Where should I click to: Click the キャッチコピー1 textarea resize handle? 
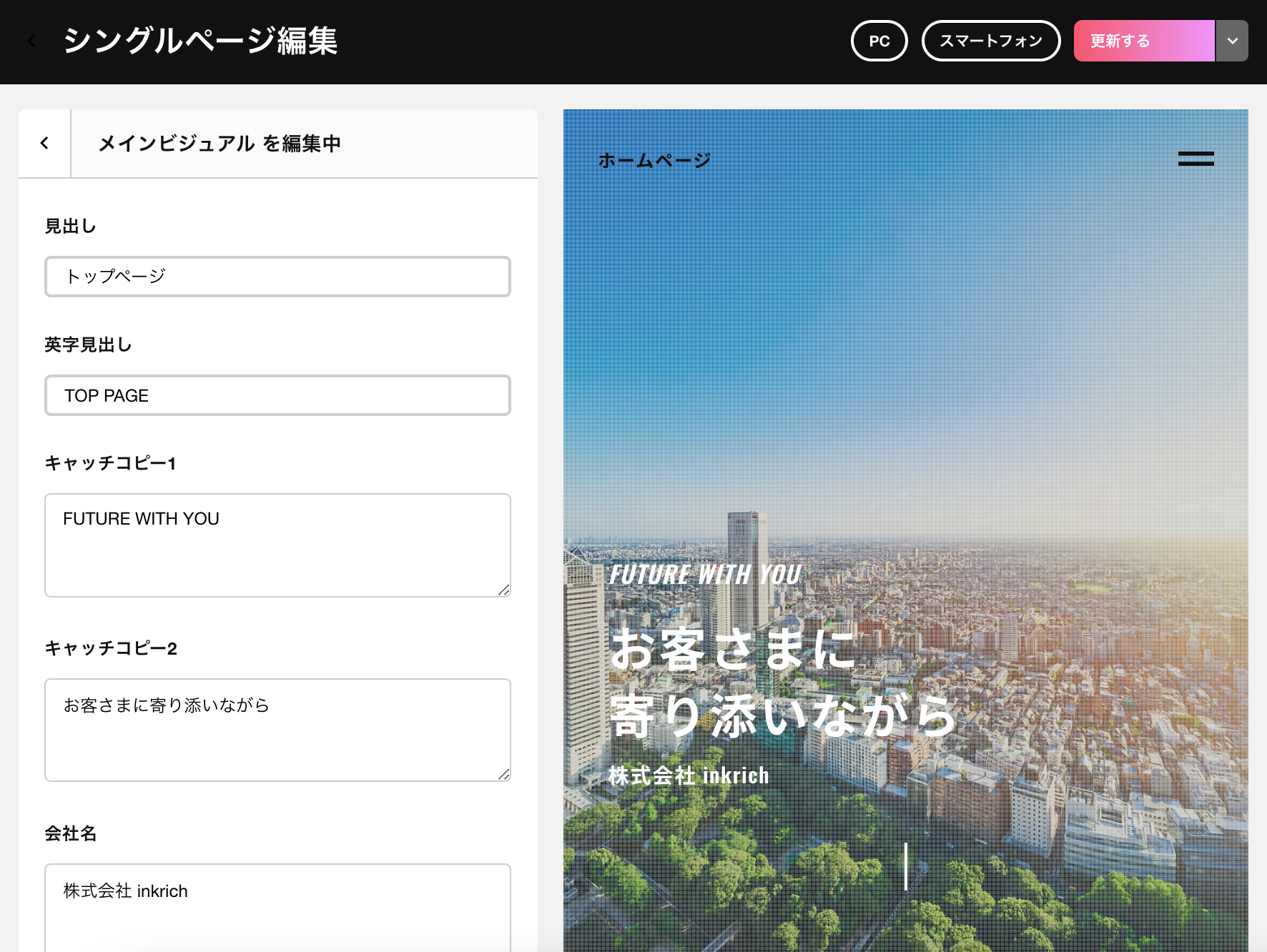(504, 590)
